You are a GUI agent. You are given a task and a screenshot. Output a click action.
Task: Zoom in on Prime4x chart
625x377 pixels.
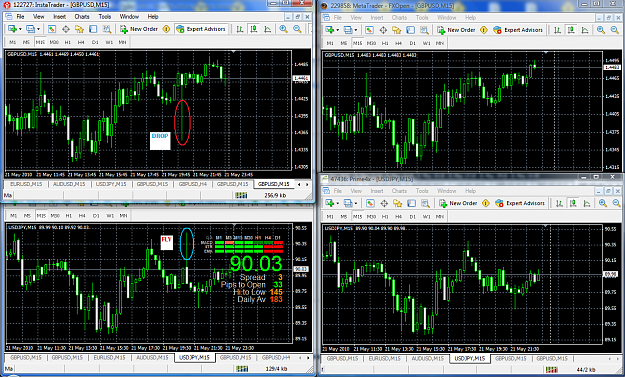click(x=603, y=203)
